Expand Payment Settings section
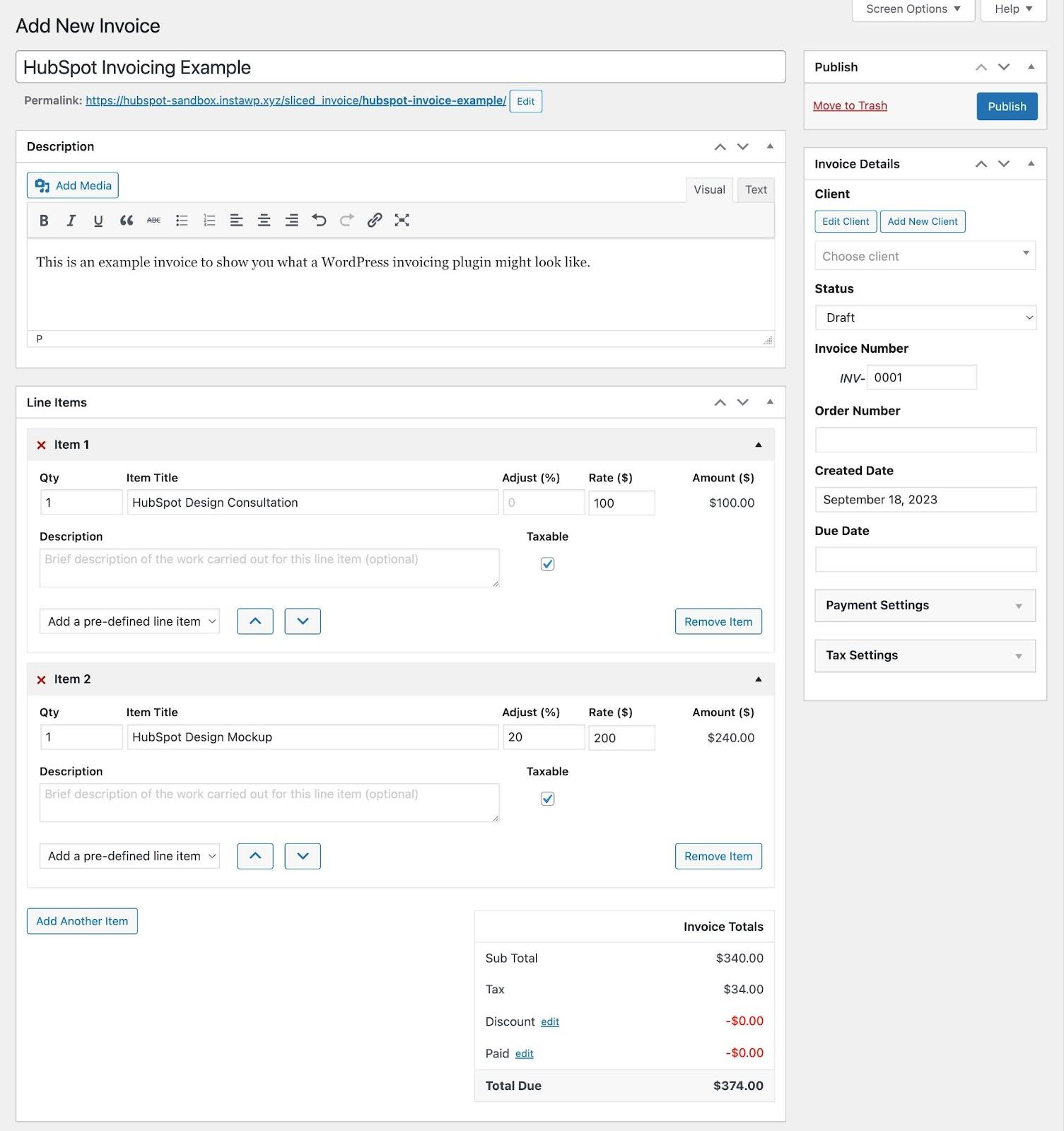The height and width of the screenshot is (1131, 1064). [925, 606]
